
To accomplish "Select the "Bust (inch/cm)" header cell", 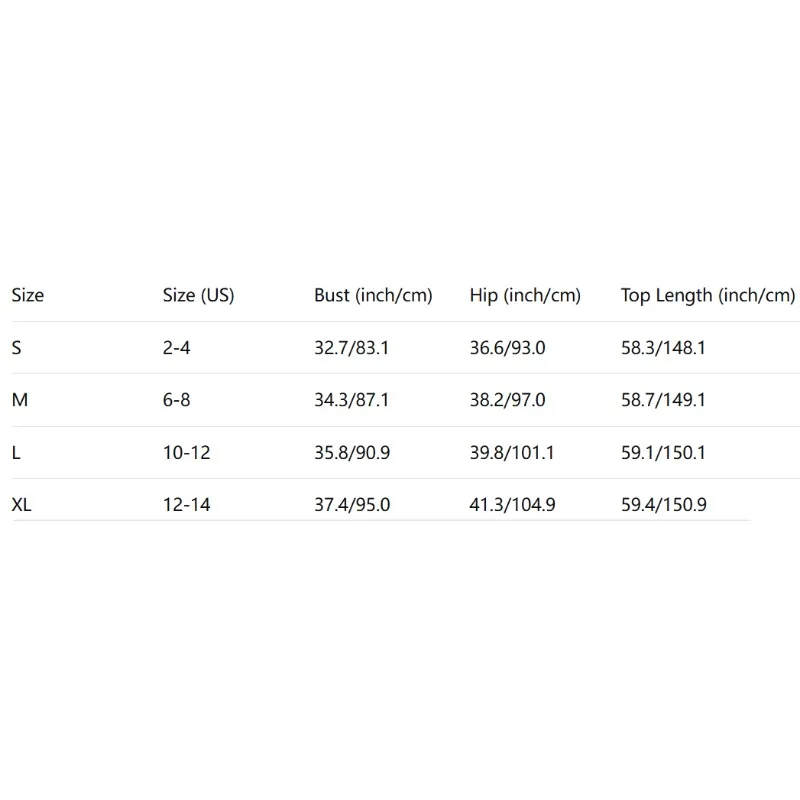I will click(373, 296).
